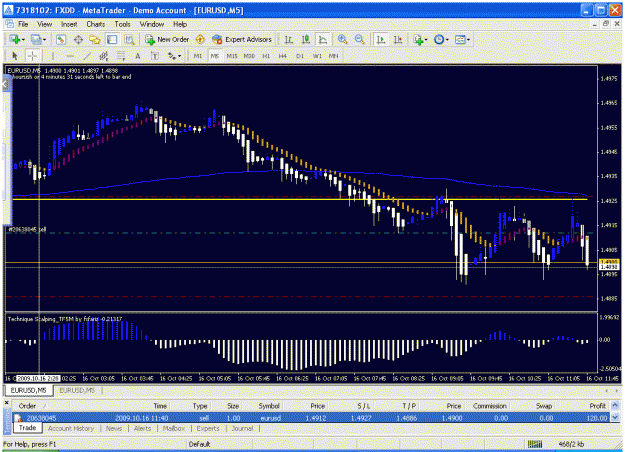Open the Navigator folder-star icon
625x452 pixels.
[95, 39]
